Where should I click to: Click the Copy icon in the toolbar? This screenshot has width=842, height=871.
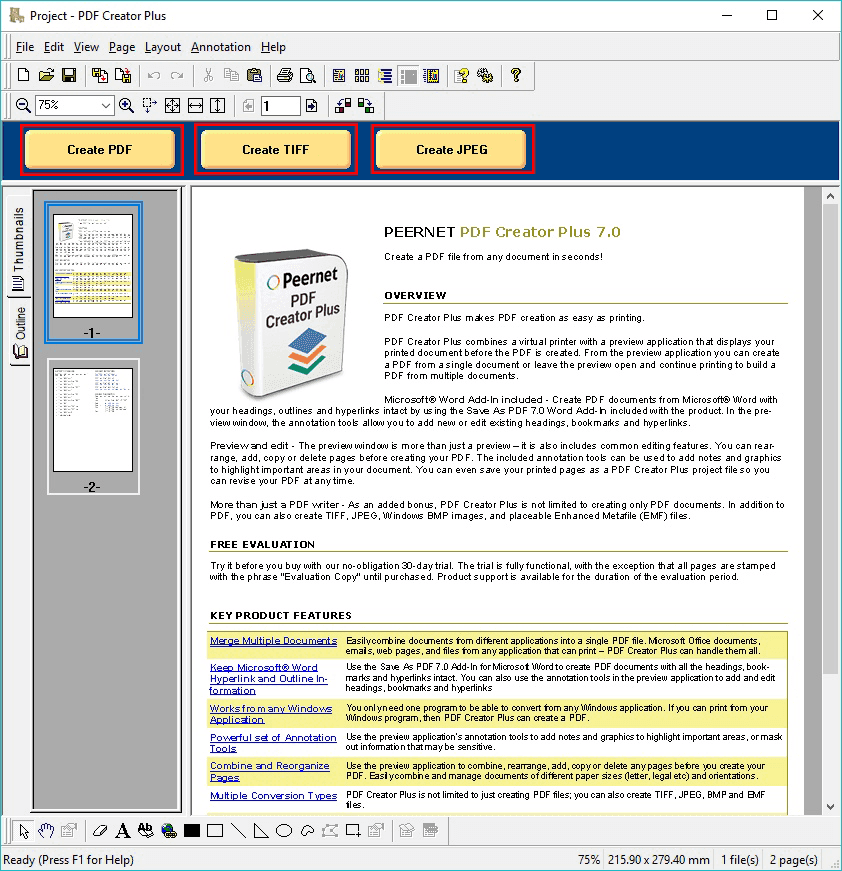(x=231, y=75)
